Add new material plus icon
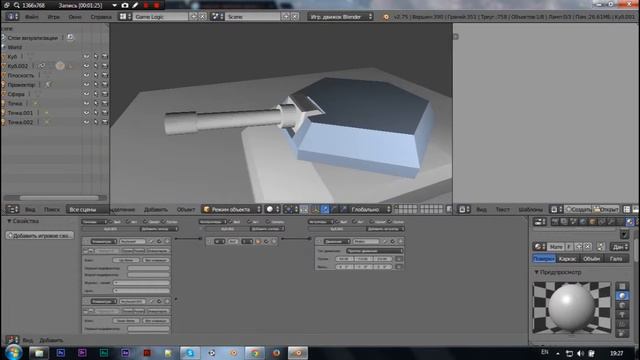Image resolution: width=640 pixels, height=360 pixels. coord(579,247)
